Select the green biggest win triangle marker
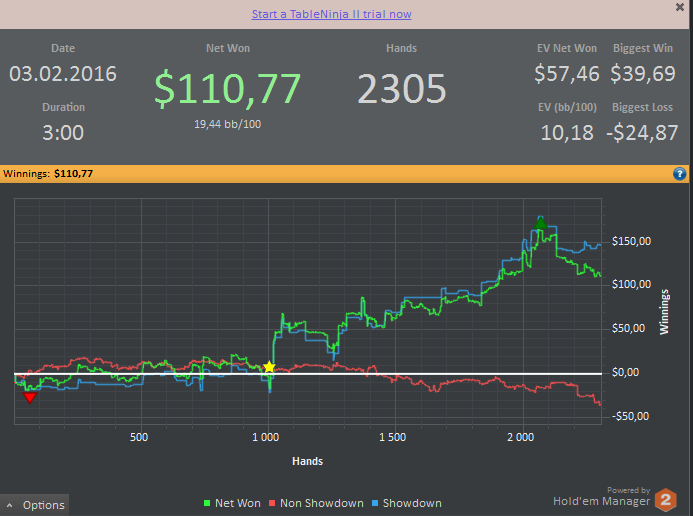This screenshot has height=516, width=693. click(x=541, y=223)
